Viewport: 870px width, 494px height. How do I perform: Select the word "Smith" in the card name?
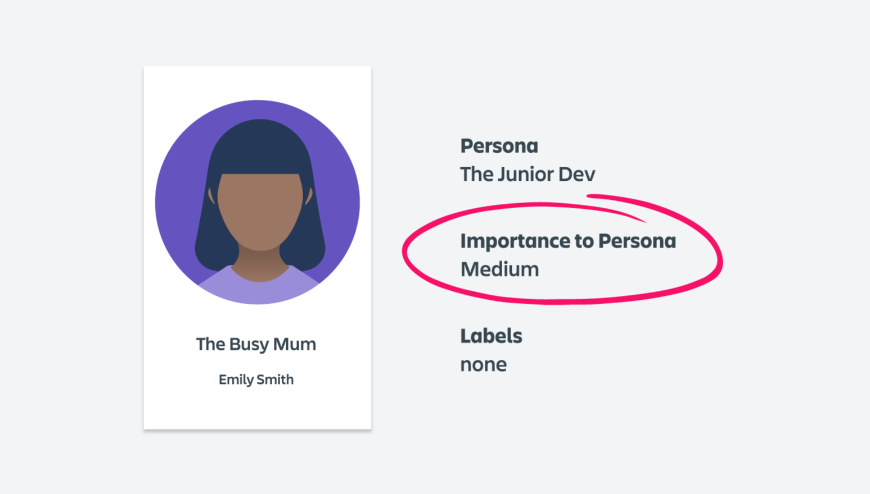point(274,380)
